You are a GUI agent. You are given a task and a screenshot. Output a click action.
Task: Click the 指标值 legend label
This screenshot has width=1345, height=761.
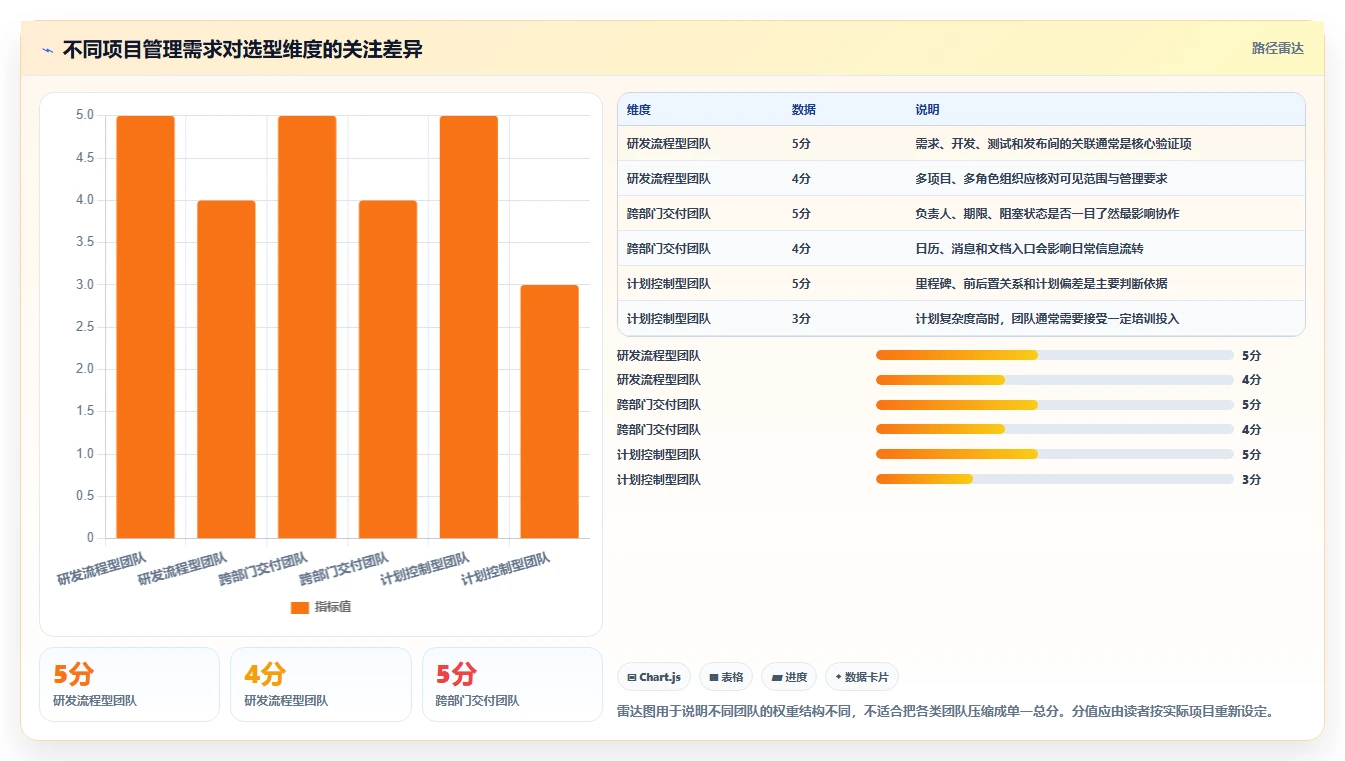[333, 607]
